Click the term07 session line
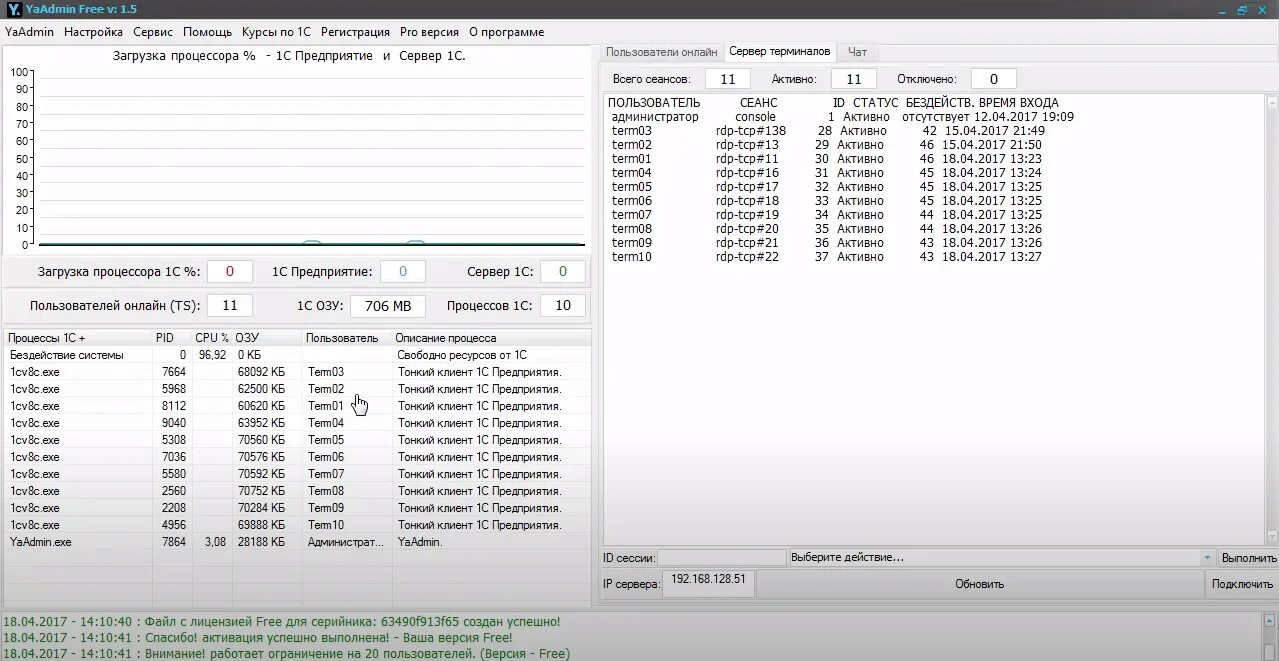1279x661 pixels. (826, 215)
